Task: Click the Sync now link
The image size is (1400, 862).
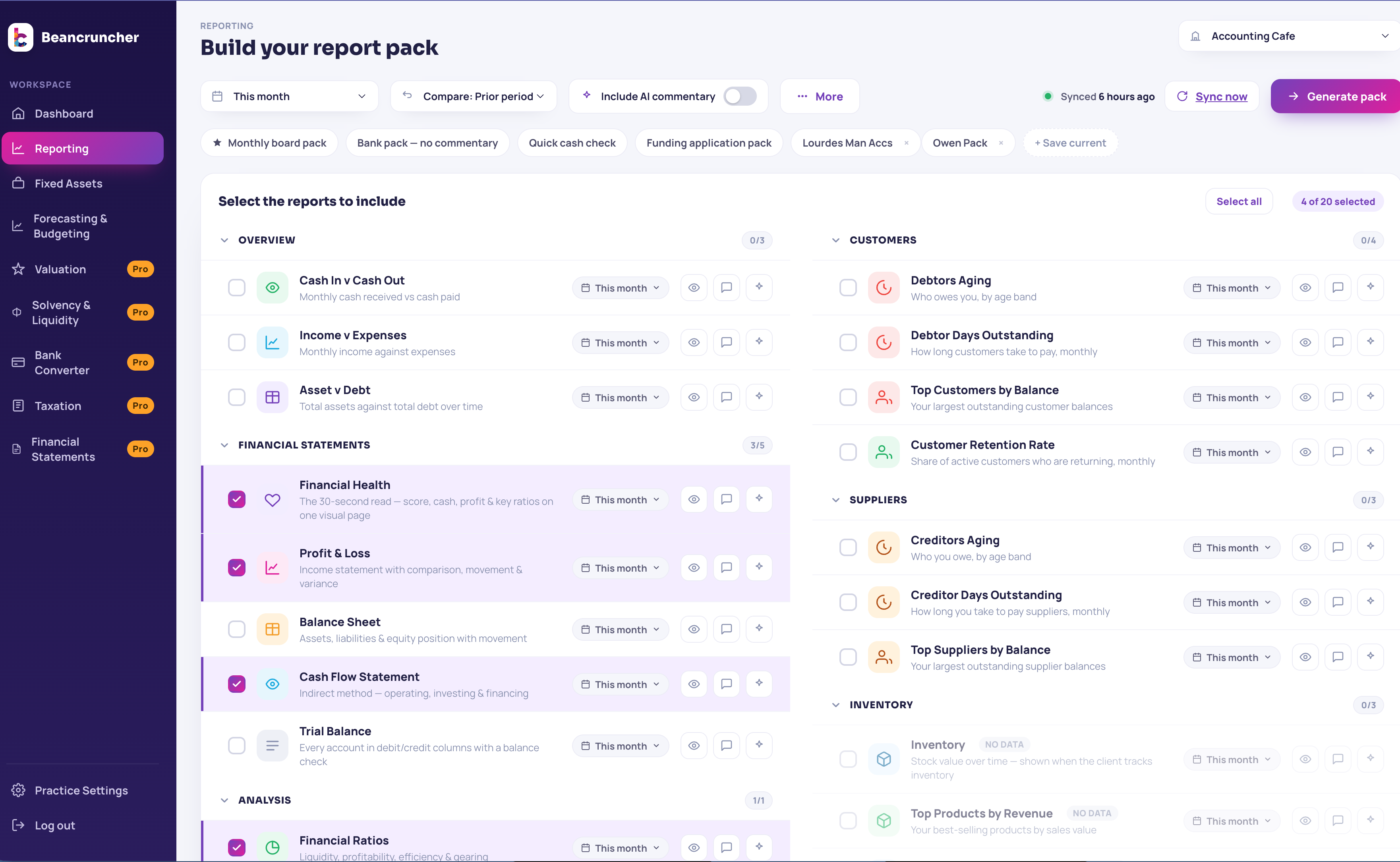Action: [1221, 97]
